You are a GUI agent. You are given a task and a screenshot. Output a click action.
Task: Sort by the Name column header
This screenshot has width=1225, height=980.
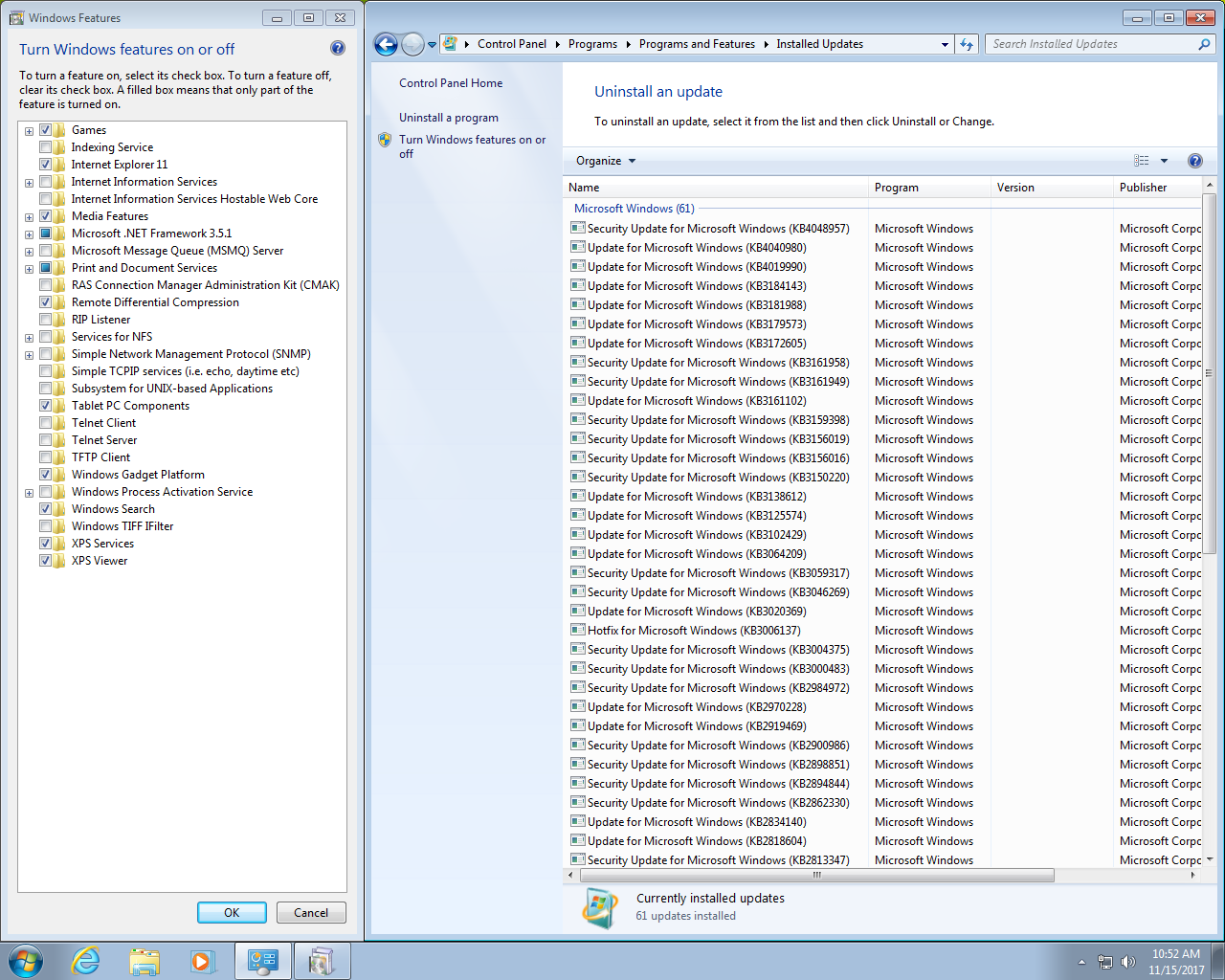717,188
